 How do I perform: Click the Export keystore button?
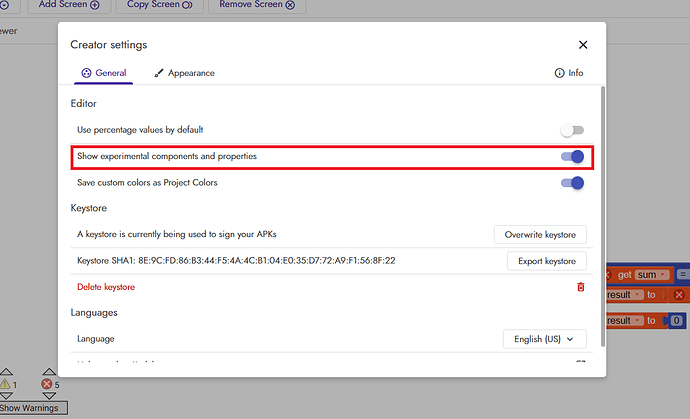point(540,261)
